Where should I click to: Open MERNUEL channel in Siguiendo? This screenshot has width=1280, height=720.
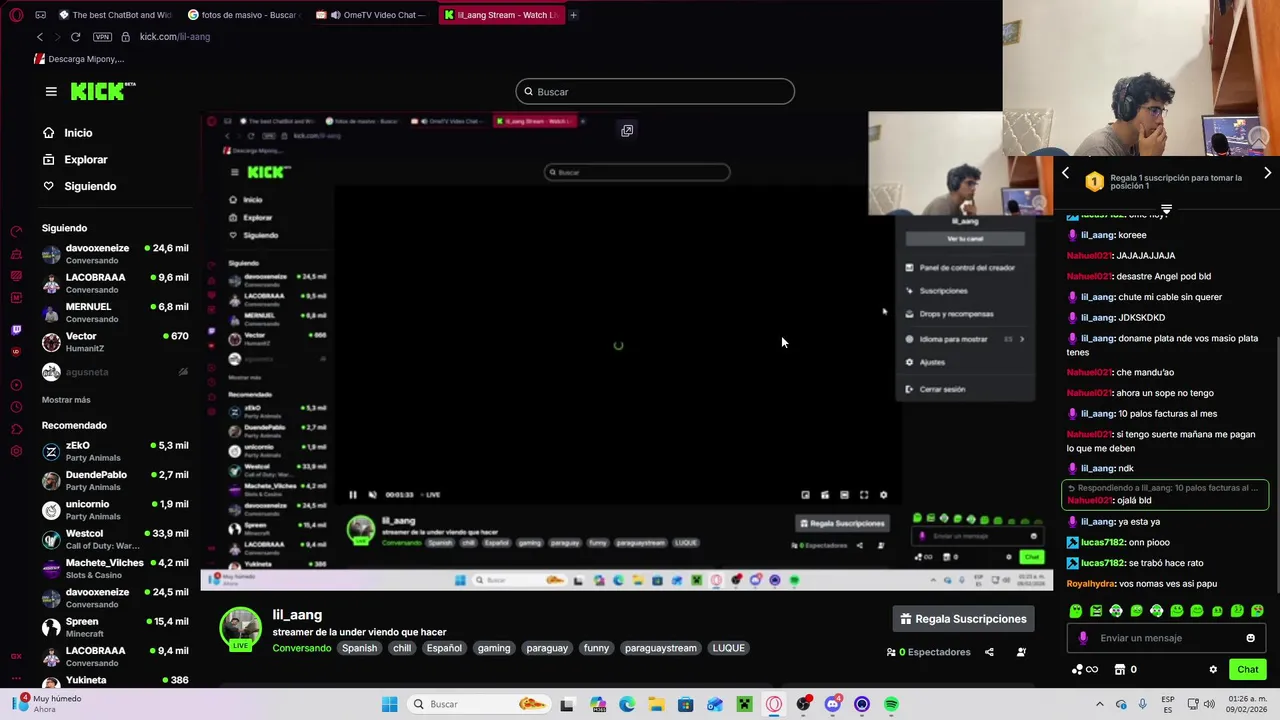(115, 312)
